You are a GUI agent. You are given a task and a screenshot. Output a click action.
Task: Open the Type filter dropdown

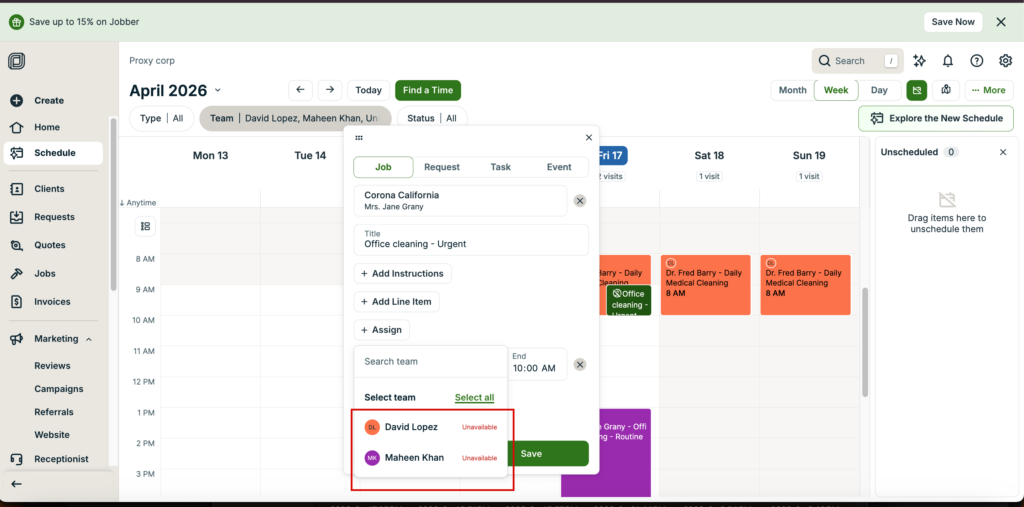point(161,118)
